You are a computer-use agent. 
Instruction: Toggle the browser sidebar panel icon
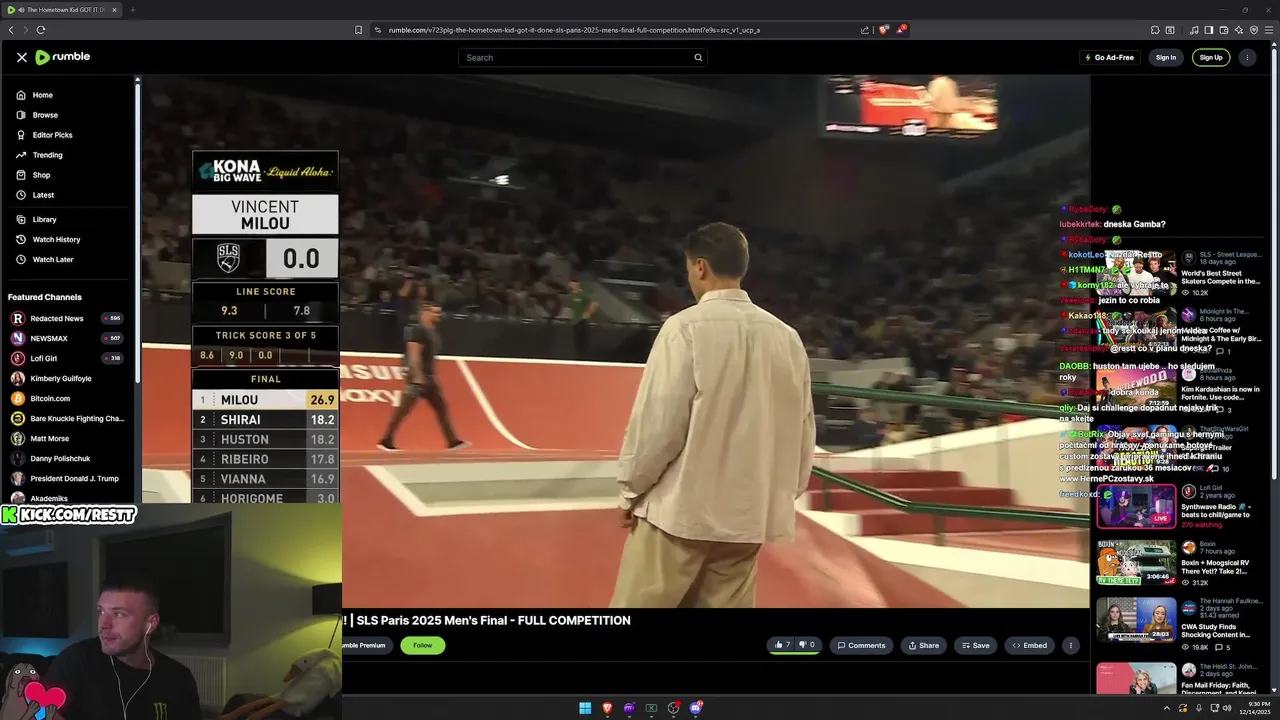coord(1209,30)
